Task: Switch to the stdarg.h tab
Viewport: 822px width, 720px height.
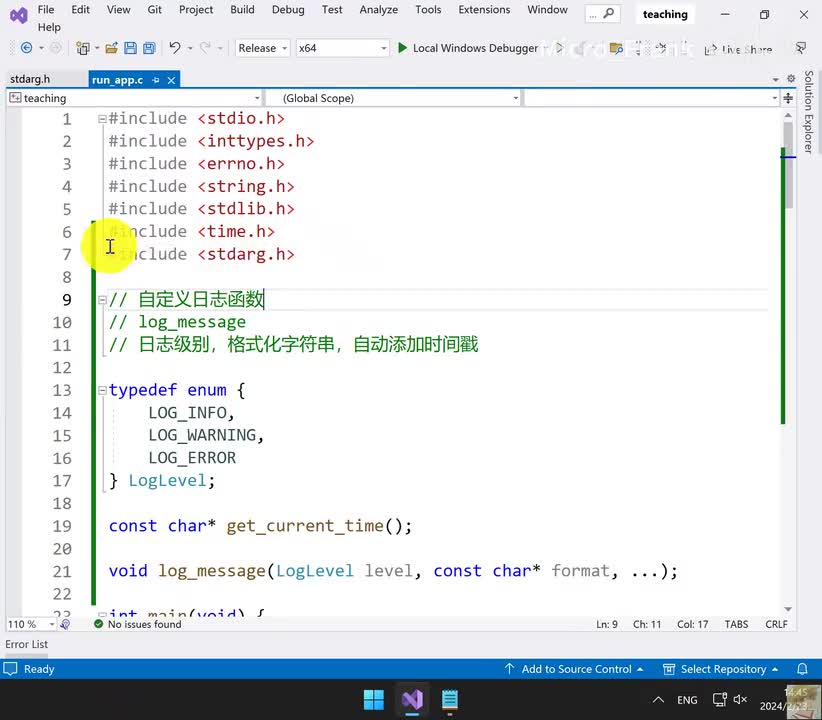Action: [30, 79]
